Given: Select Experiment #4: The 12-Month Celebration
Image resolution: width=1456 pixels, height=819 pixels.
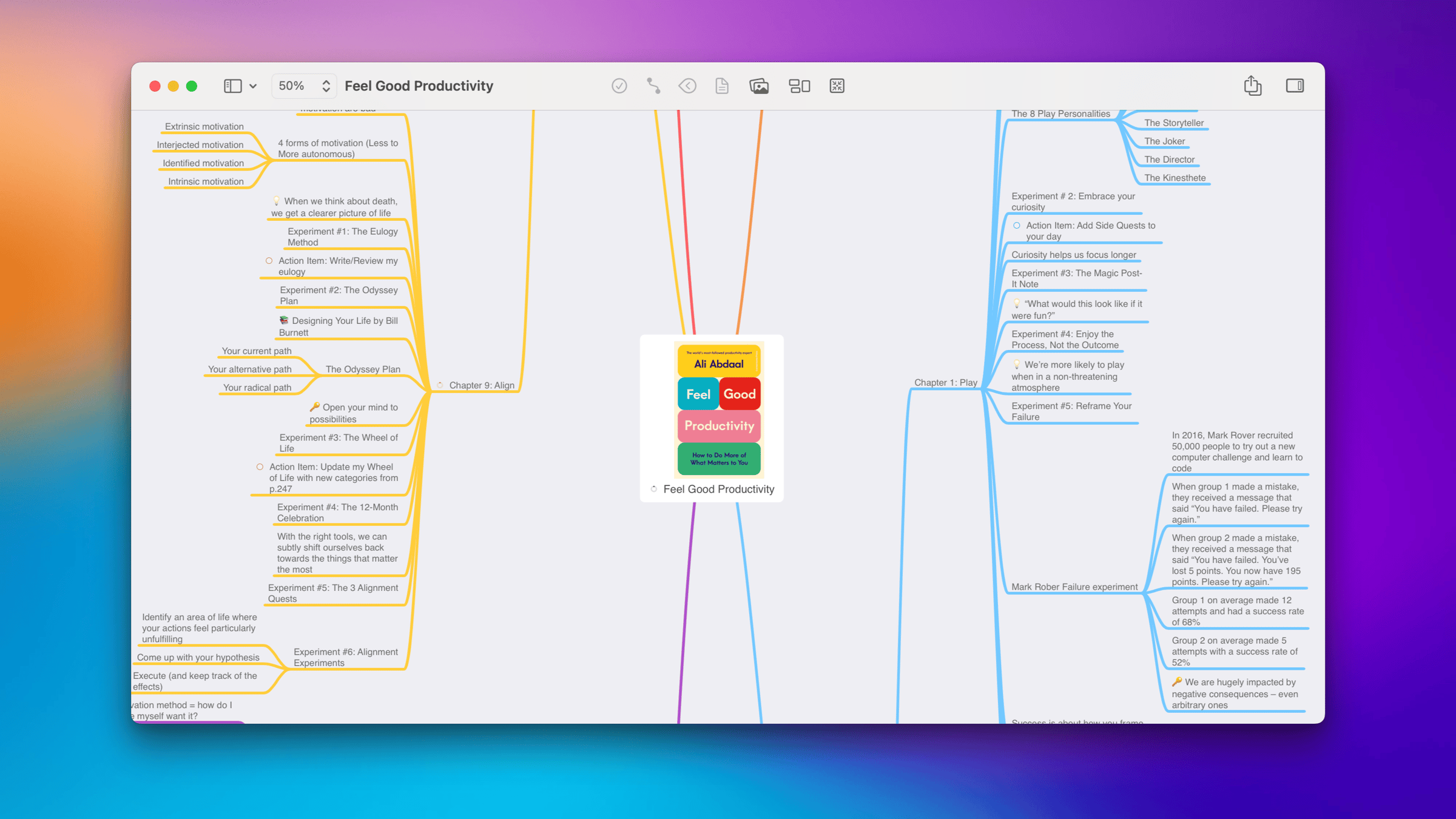Looking at the screenshot, I should coord(338,513).
